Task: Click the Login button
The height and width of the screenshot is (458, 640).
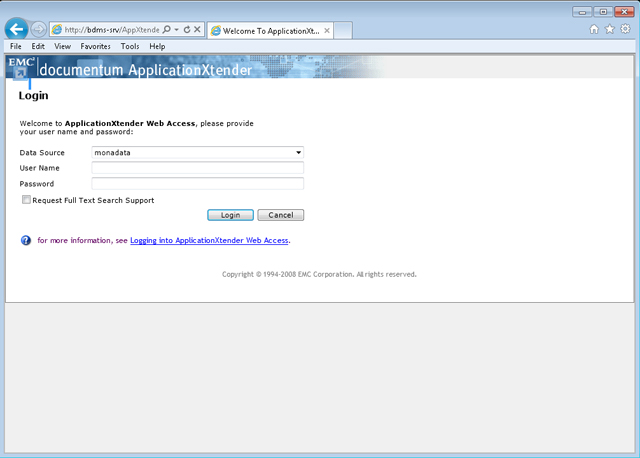Action: click(x=230, y=215)
